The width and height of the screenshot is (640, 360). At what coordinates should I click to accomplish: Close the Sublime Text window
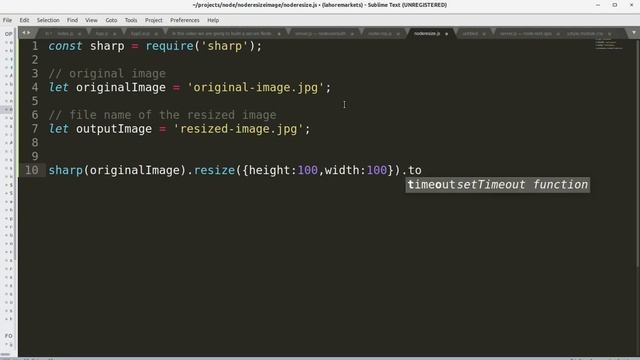pos(631,5)
